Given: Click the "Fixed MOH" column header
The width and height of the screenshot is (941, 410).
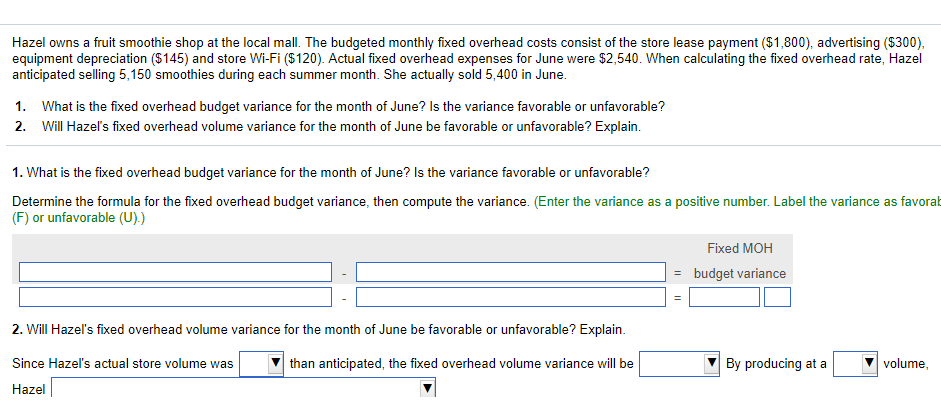Looking at the screenshot, I should [740, 249].
